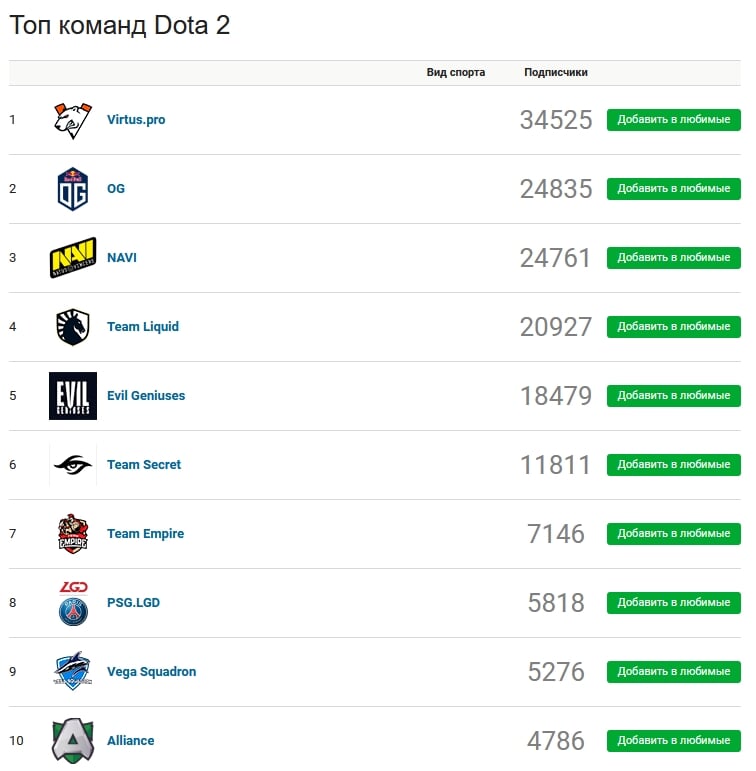
Task: Open the Vega Squadron shark logo
Action: (x=73, y=672)
